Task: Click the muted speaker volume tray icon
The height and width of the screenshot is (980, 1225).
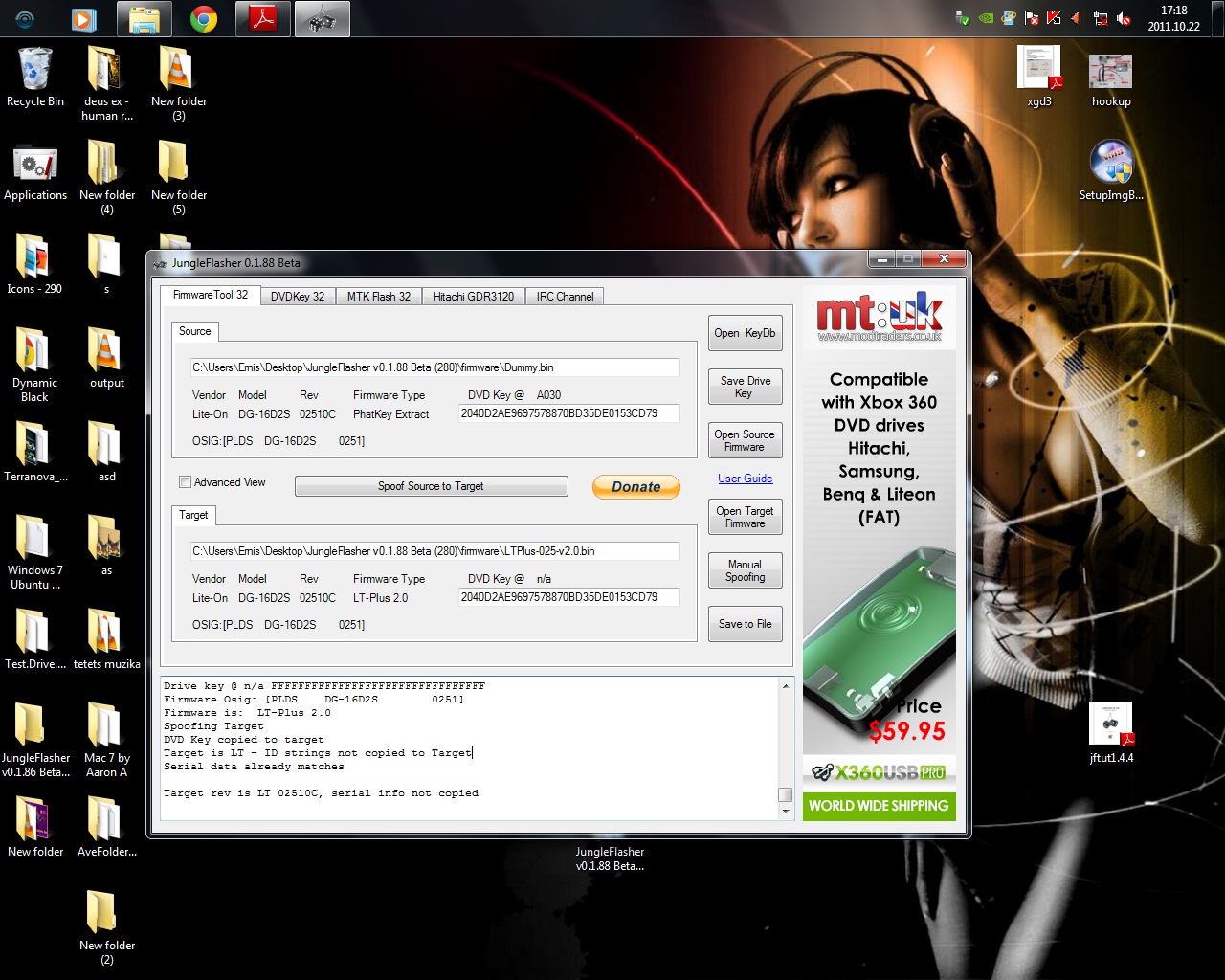Action: 1124,18
